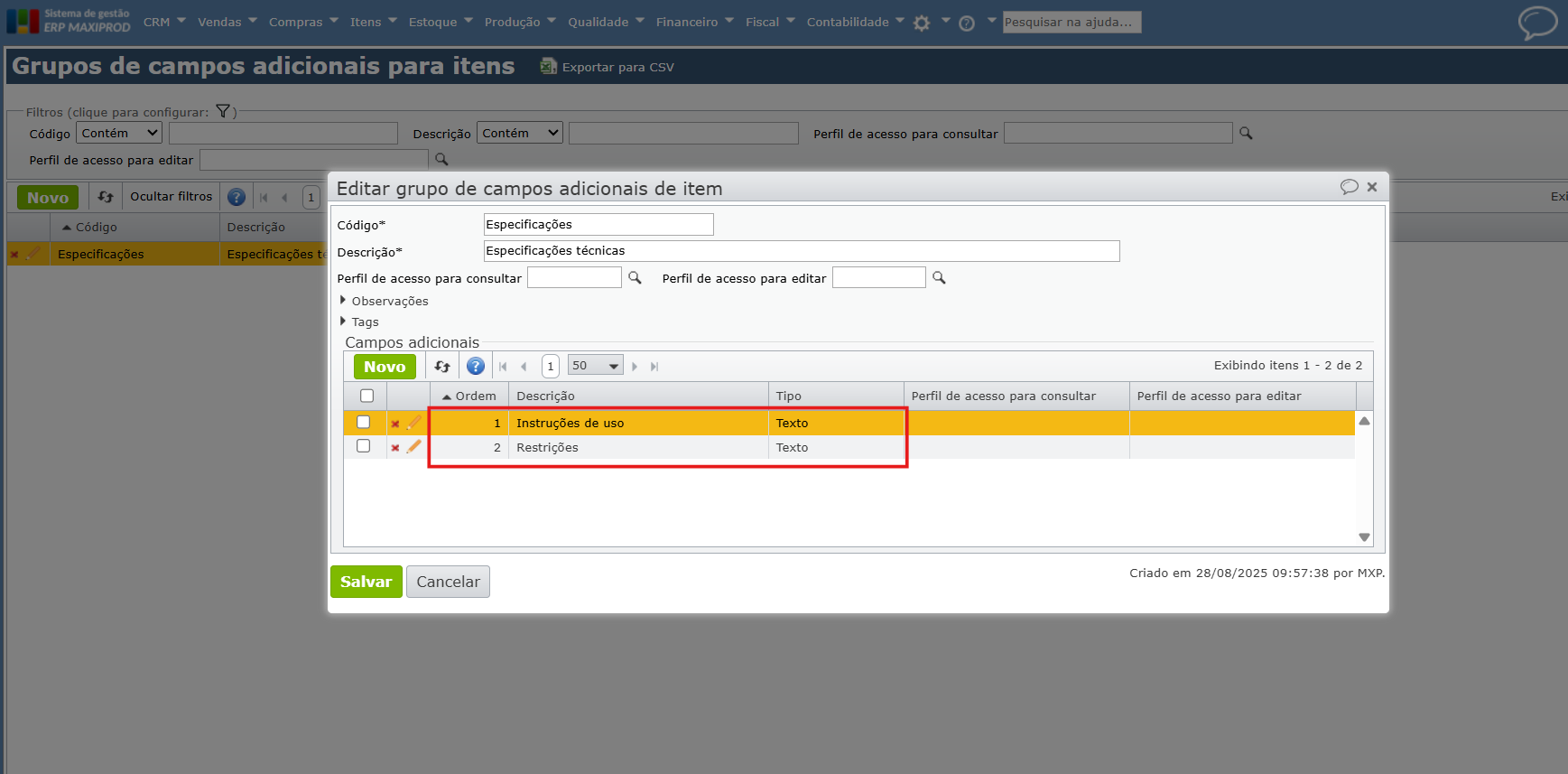This screenshot has width=1568, height=774.
Task: Open the Compras menu
Action: (x=303, y=22)
